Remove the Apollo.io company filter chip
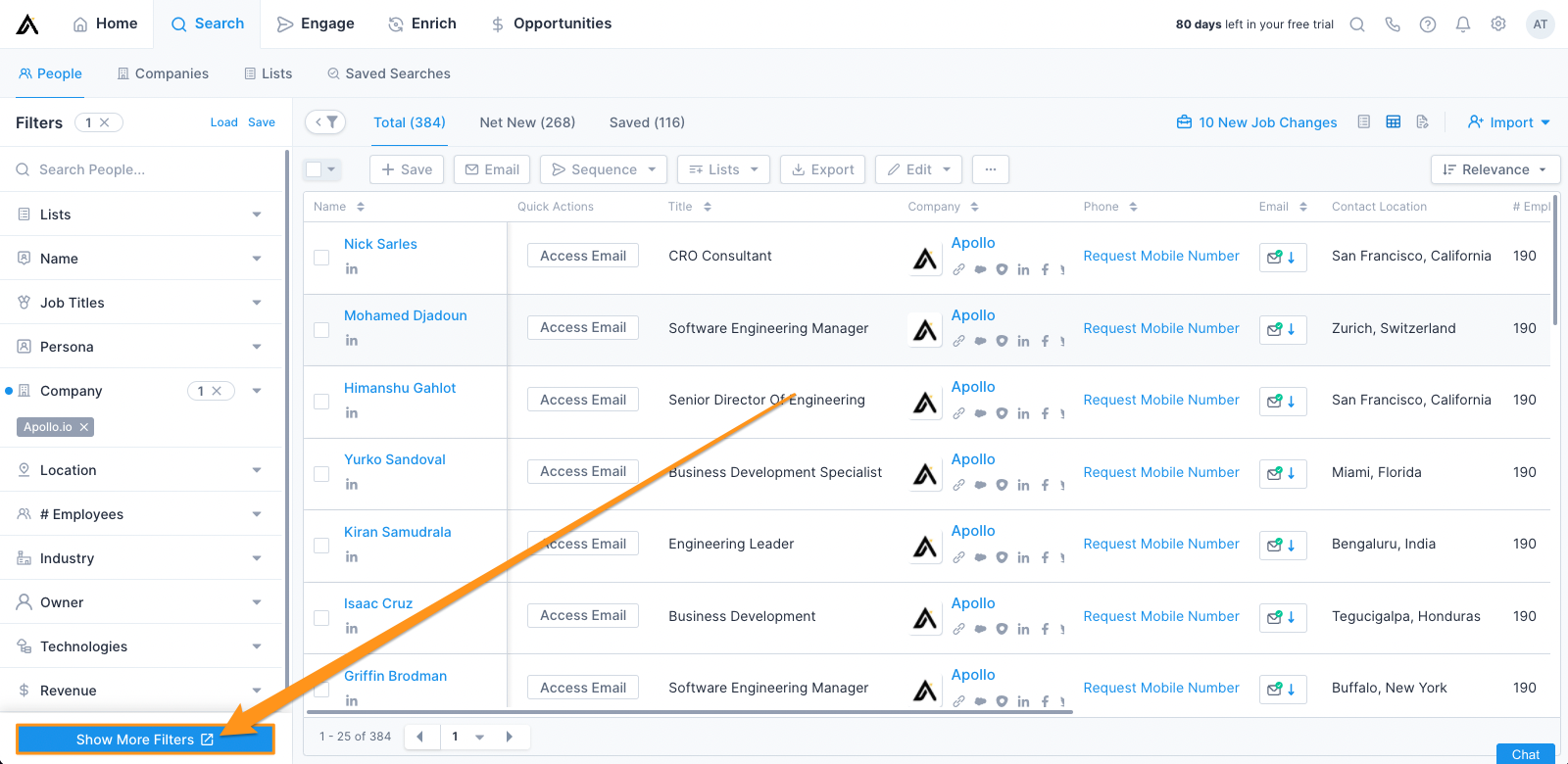 [84, 427]
